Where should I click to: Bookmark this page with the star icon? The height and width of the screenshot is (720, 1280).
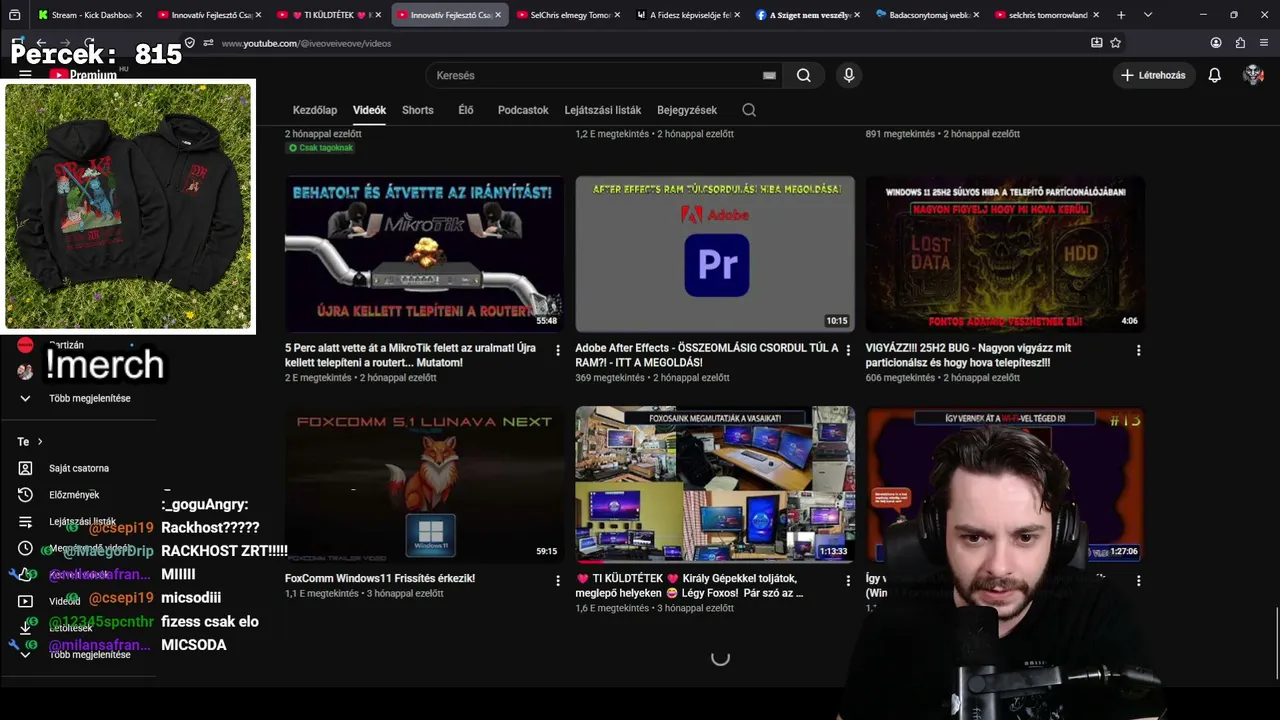[1116, 43]
